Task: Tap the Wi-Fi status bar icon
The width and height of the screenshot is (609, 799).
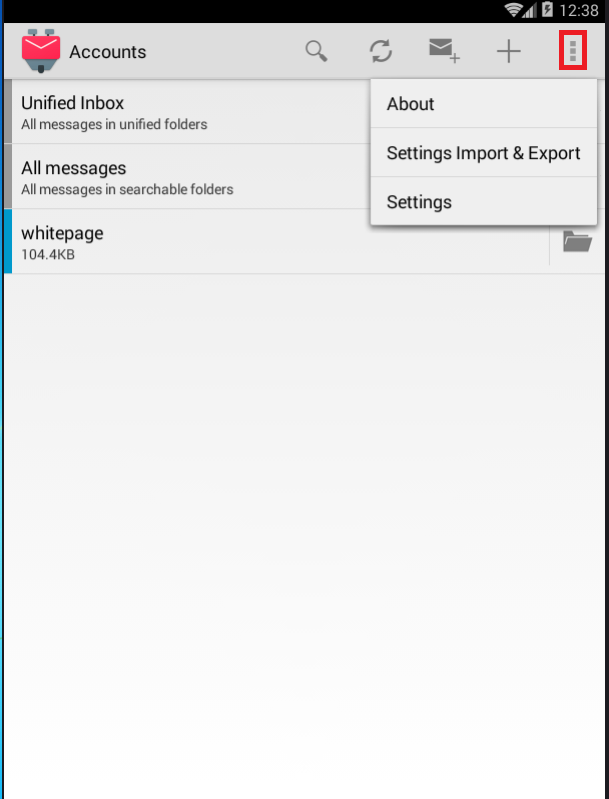Action: 513,10
